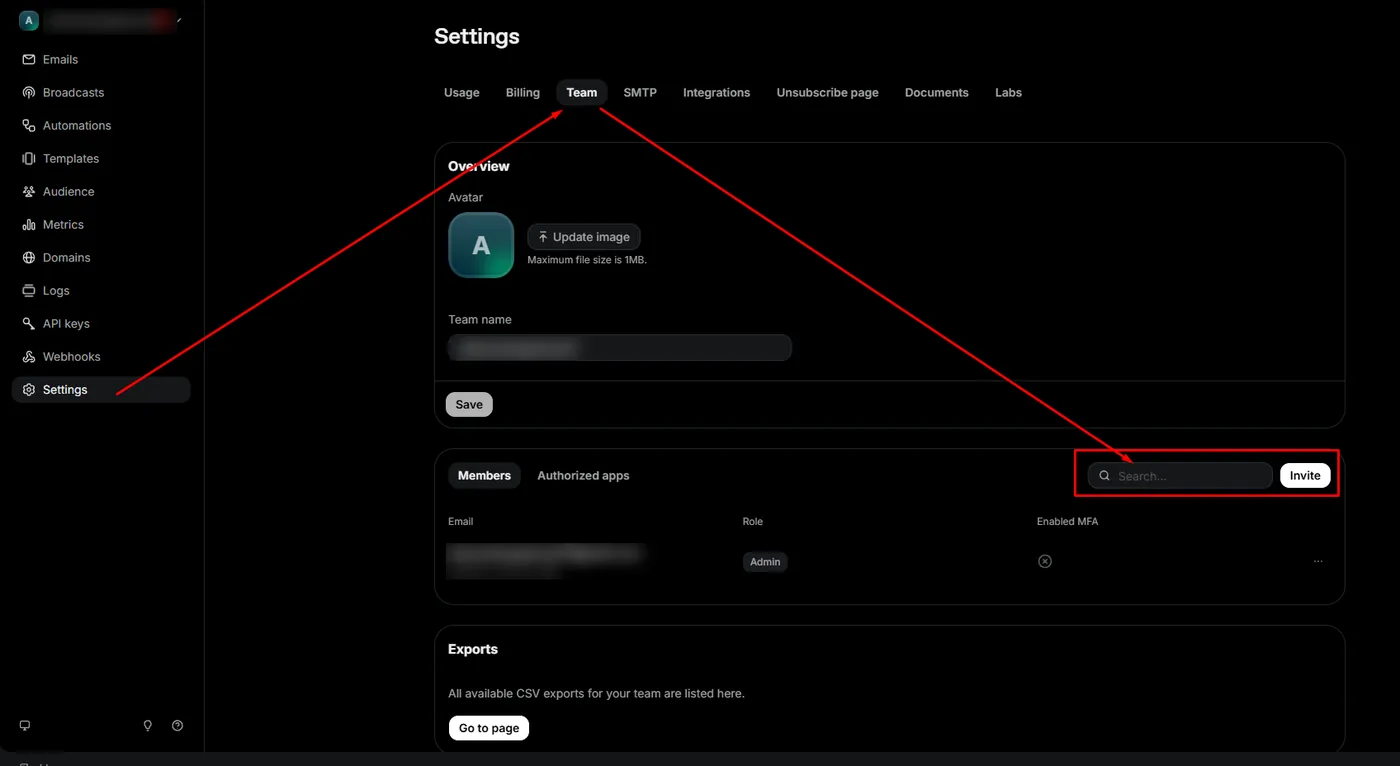Focus the members Search field

[1180, 476]
